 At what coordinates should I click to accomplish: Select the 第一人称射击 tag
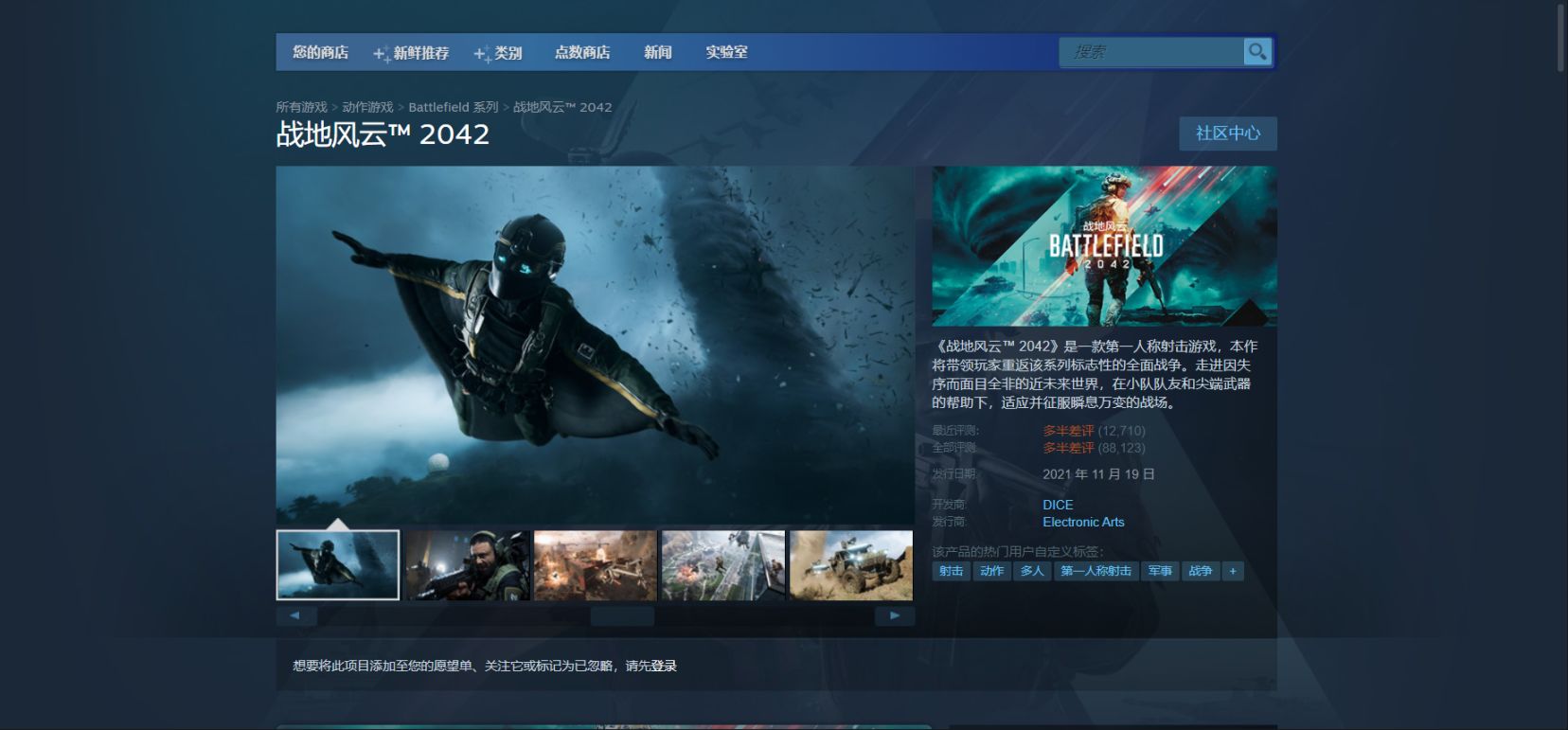pos(1096,571)
